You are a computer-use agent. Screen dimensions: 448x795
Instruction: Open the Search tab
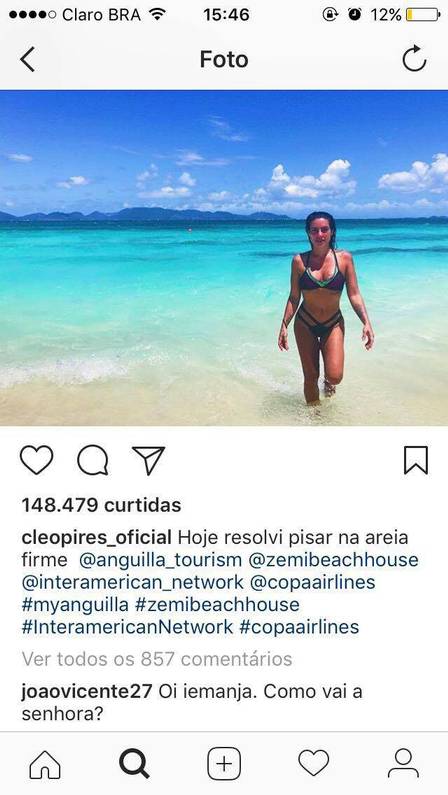[x=134, y=764]
